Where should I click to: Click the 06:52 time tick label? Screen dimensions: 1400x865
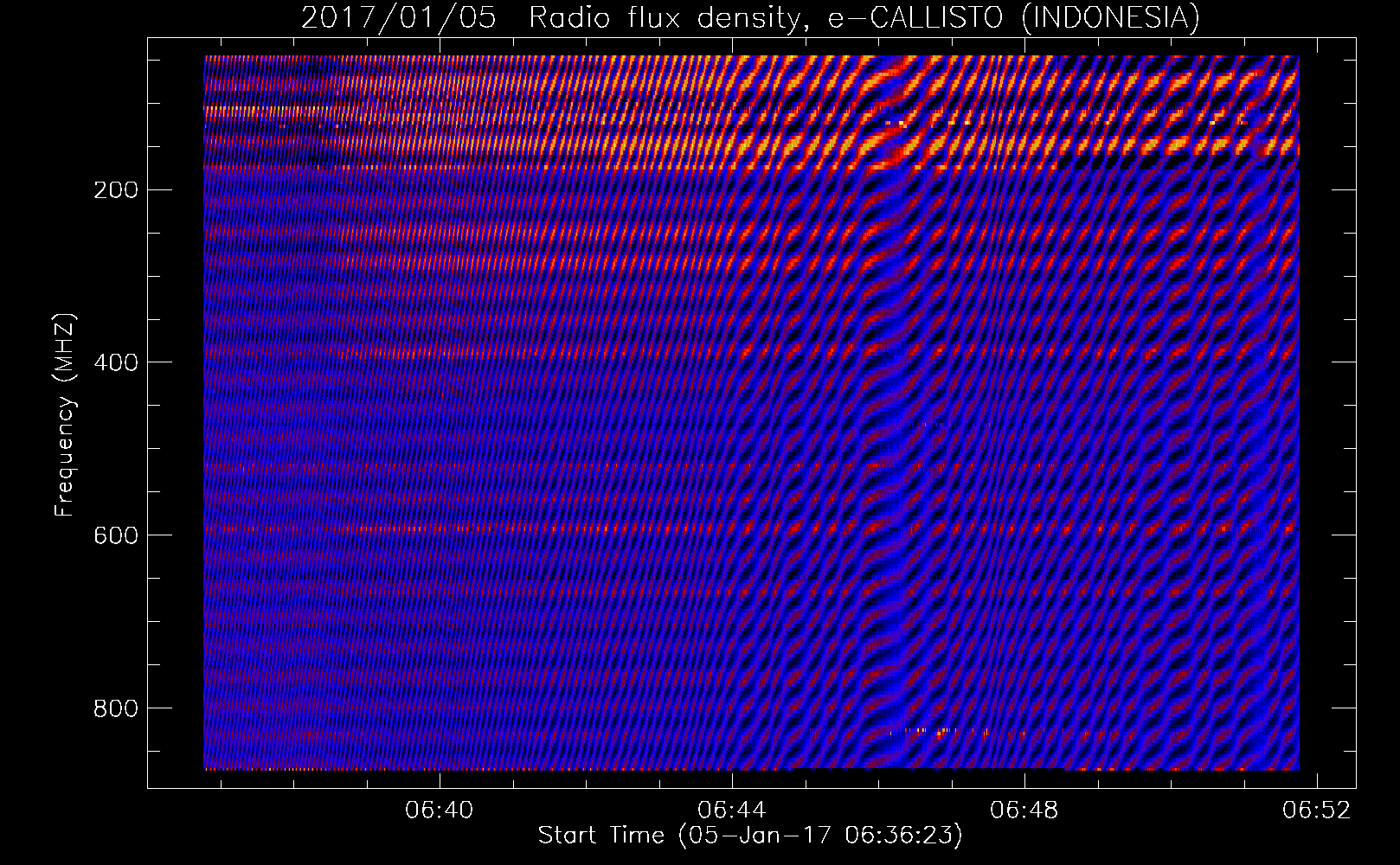click(1317, 811)
